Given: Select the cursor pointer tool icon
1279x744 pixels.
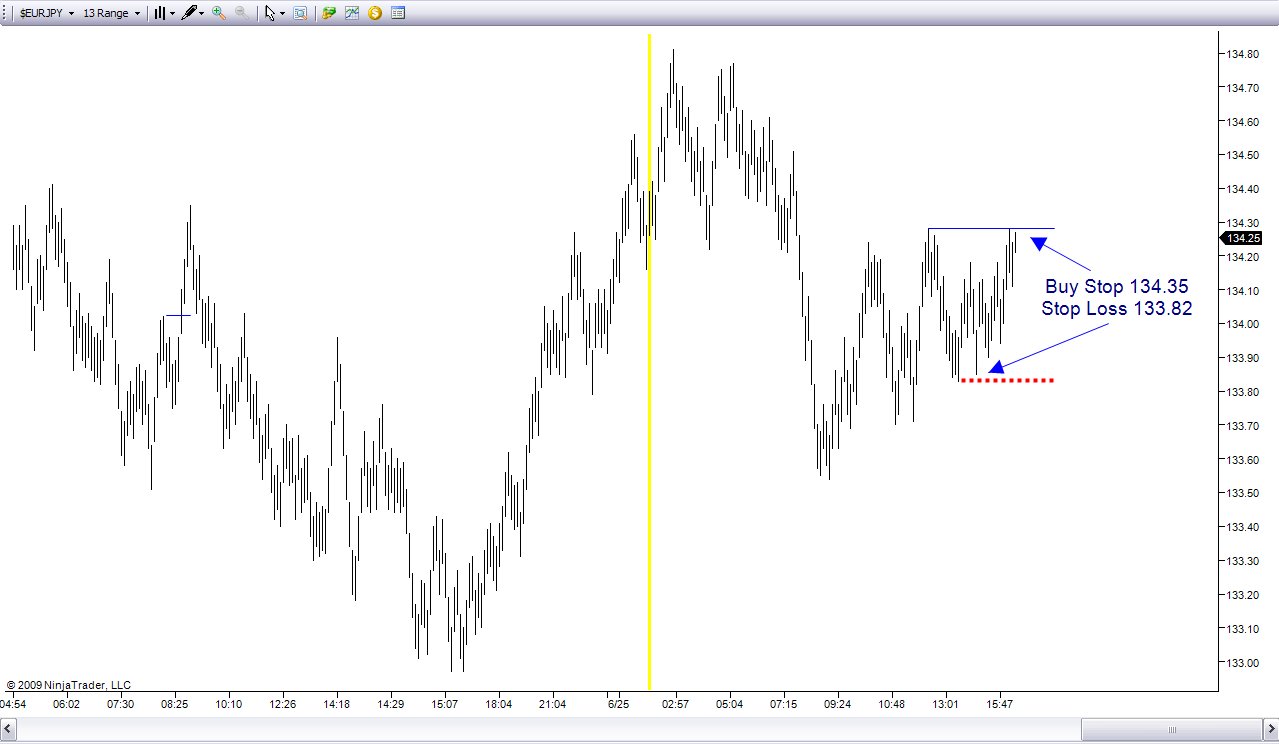Looking at the screenshot, I should click(270, 13).
